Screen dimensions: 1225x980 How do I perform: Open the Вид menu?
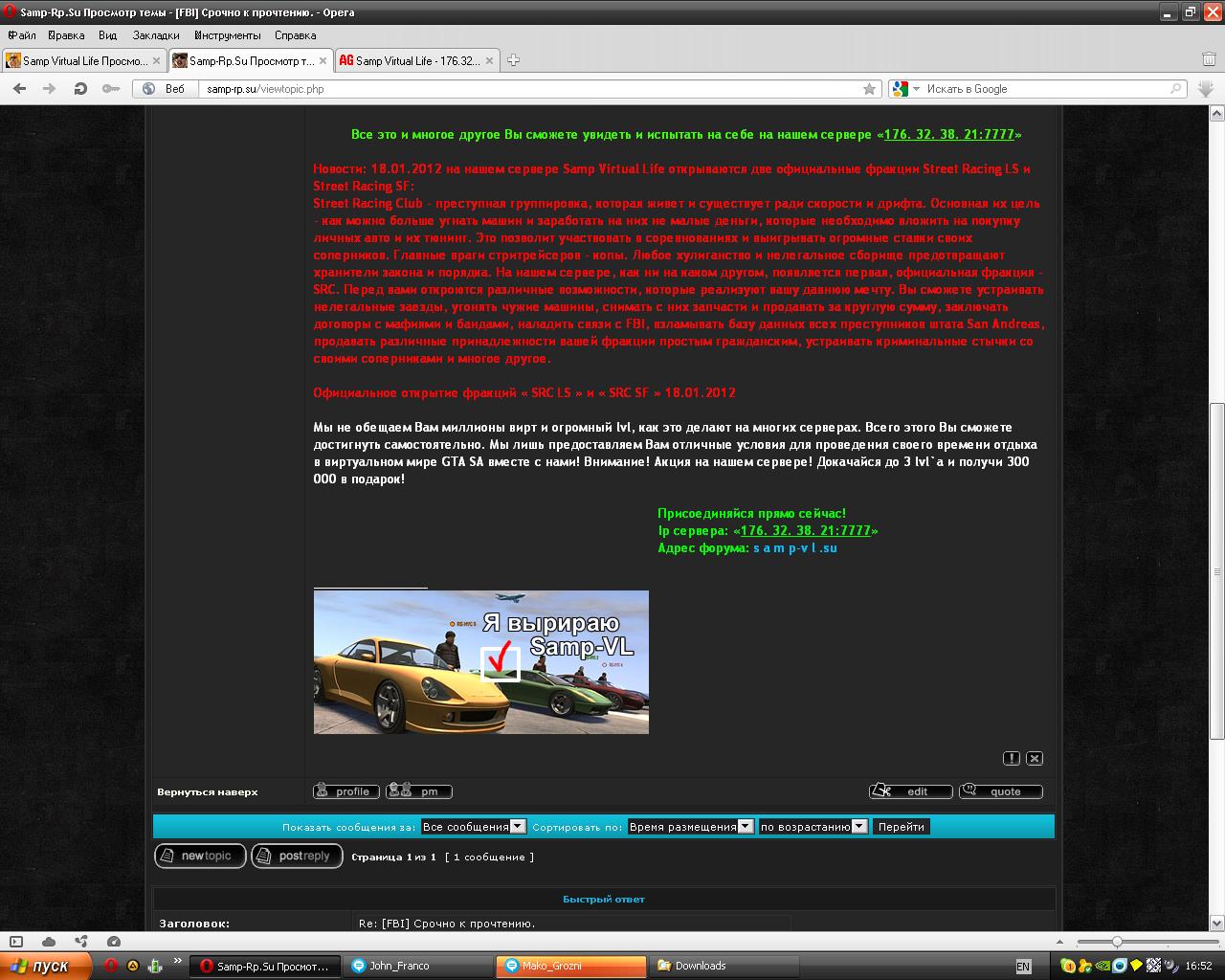point(107,35)
